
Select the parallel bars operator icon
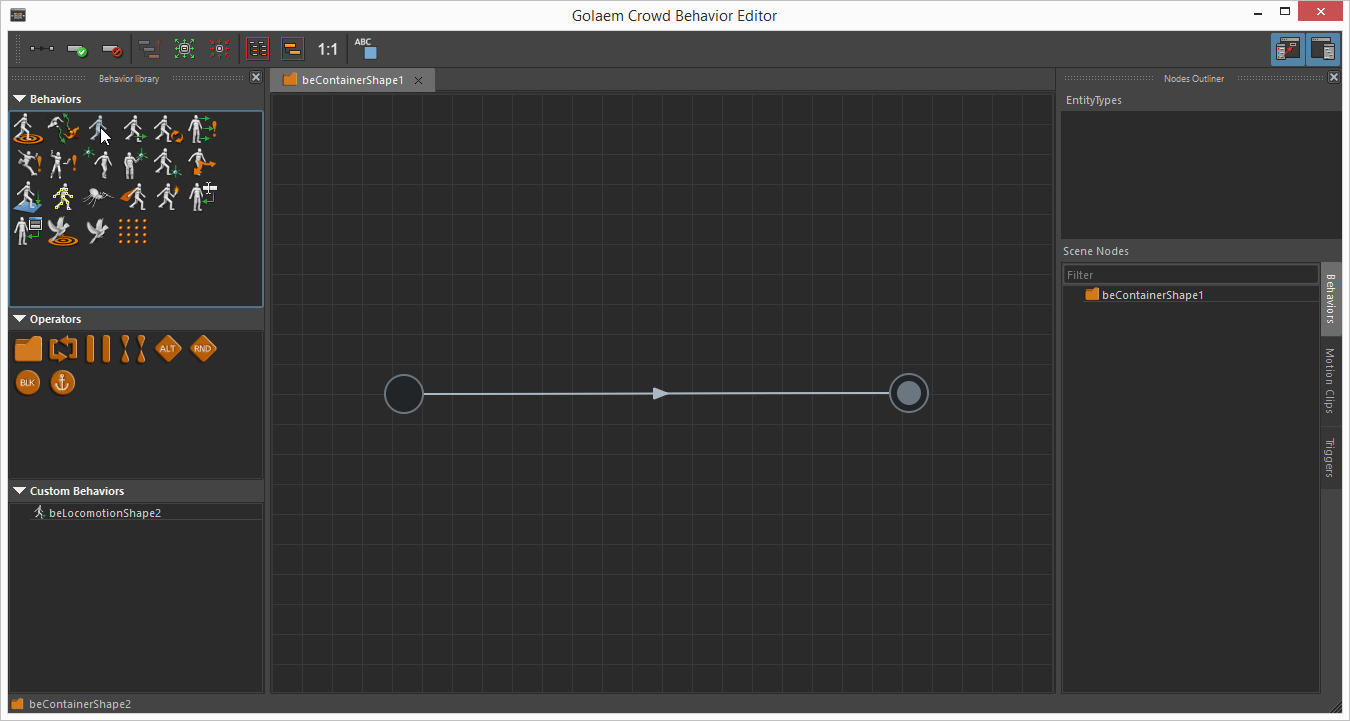coord(98,349)
